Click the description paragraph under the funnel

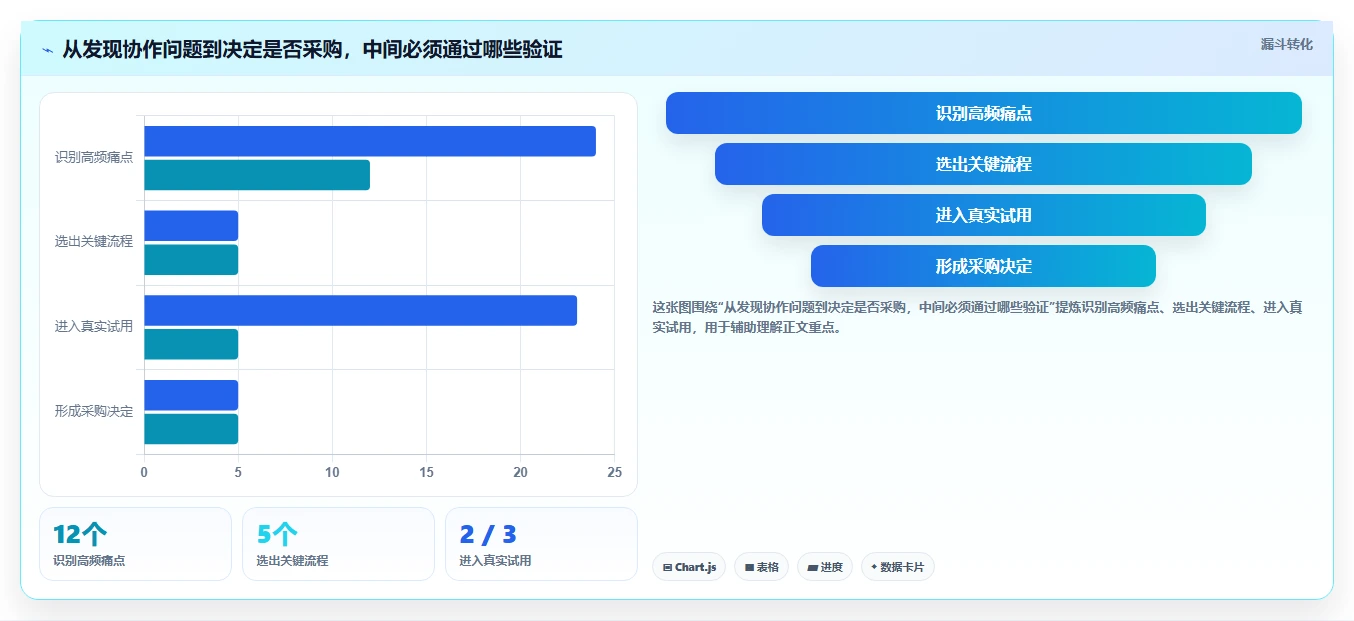point(977,317)
